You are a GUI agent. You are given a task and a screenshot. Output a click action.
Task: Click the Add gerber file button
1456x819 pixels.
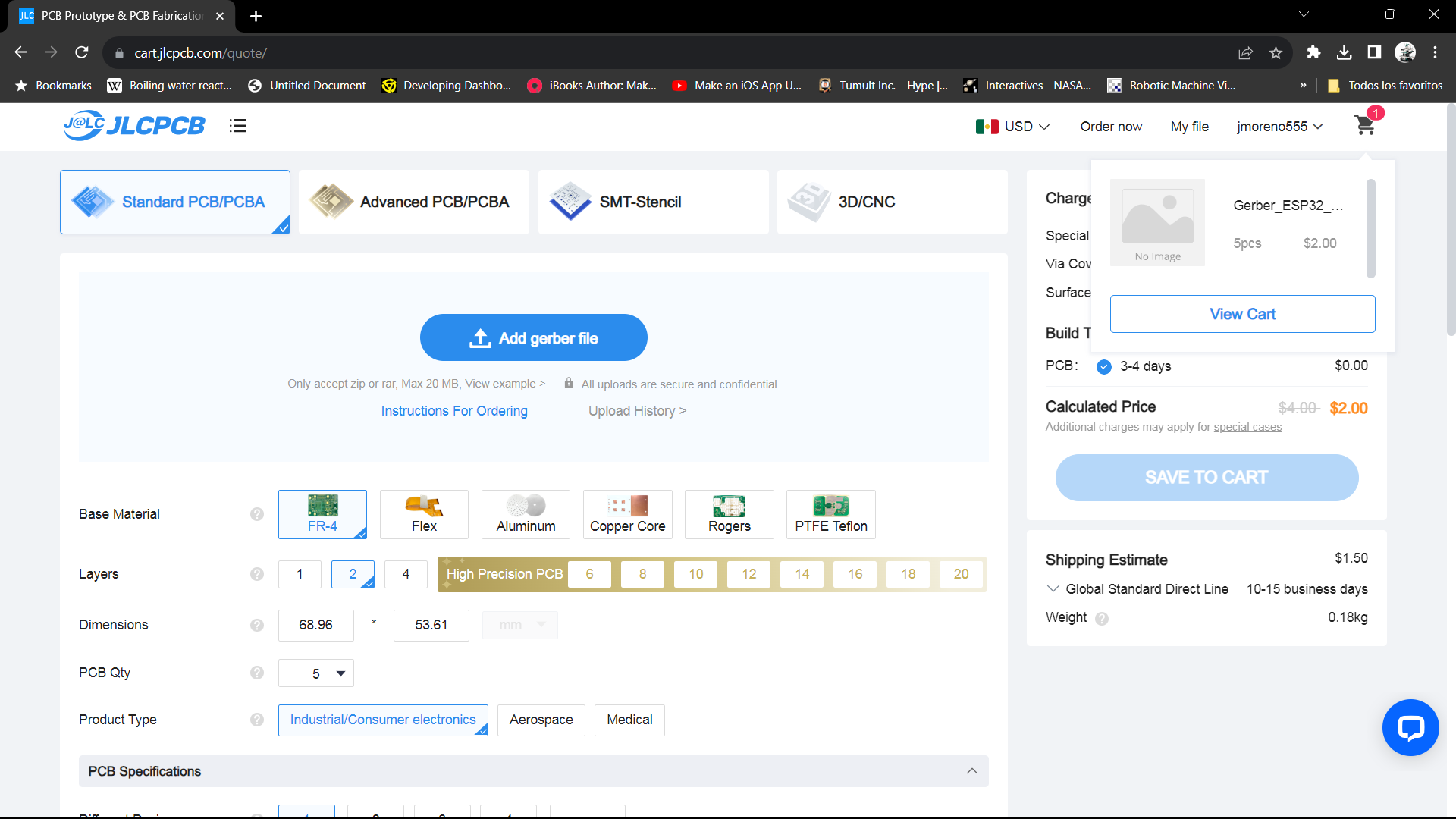[533, 338]
